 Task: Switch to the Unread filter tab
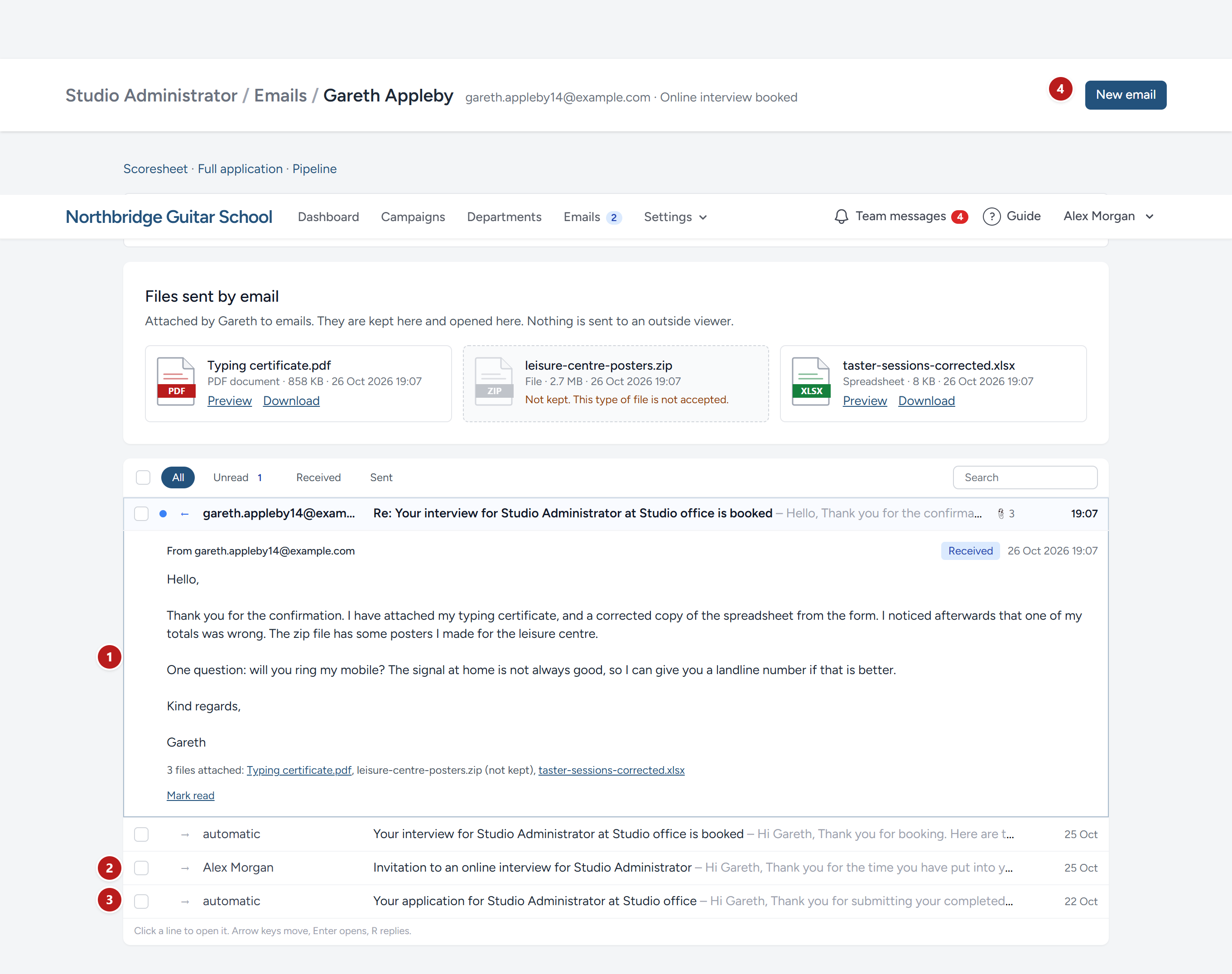[x=237, y=477]
